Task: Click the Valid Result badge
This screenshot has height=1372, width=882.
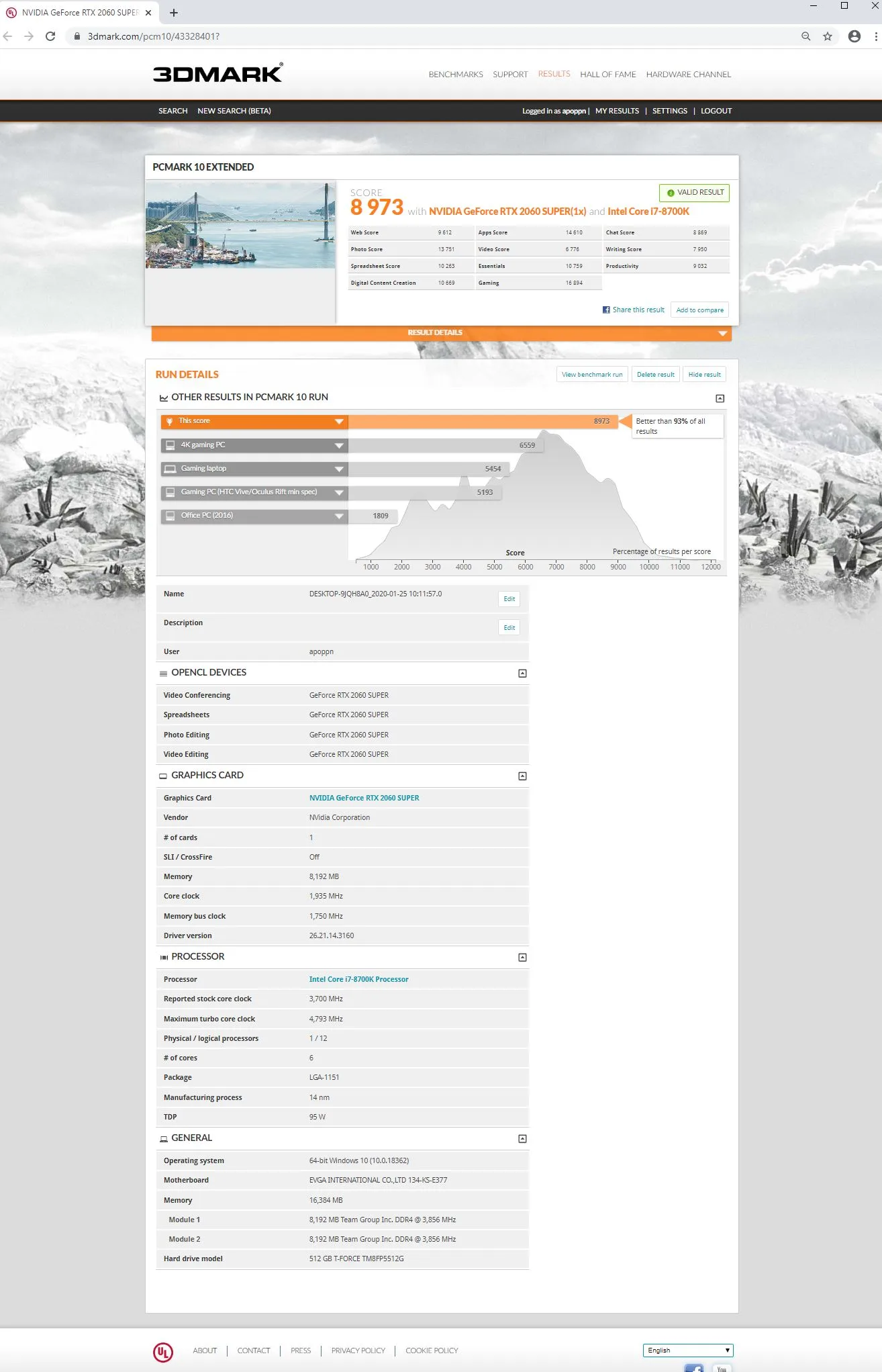Action: (x=694, y=193)
